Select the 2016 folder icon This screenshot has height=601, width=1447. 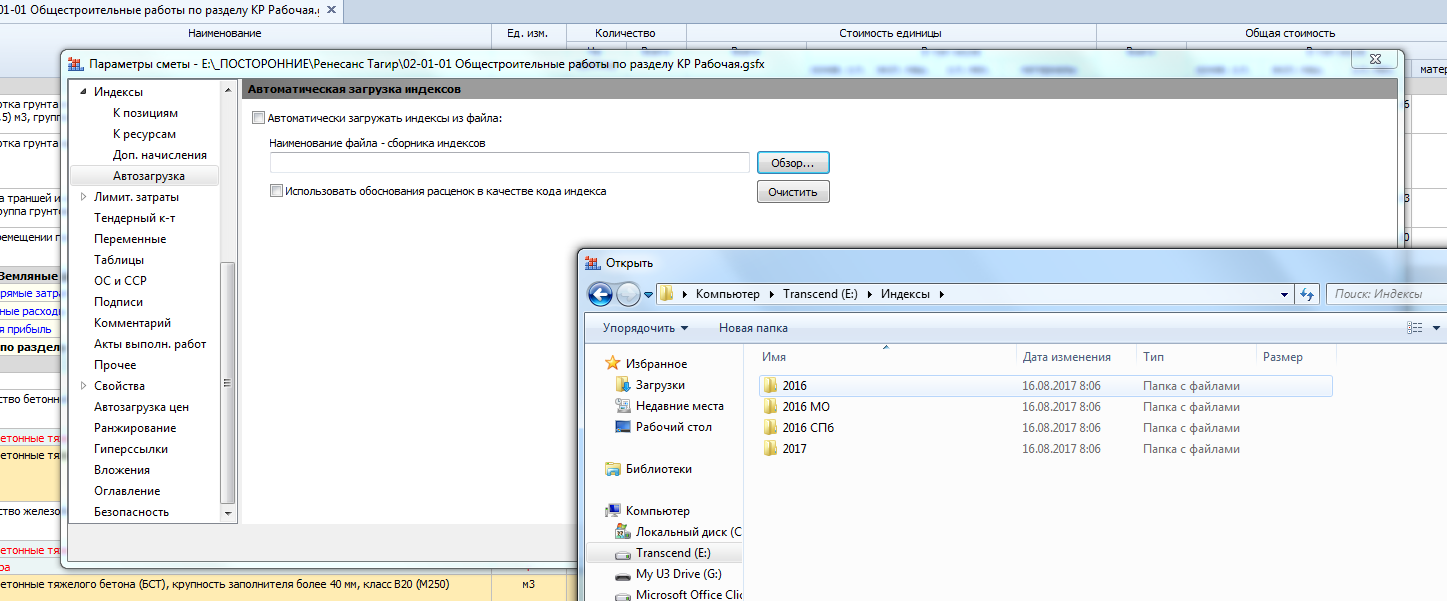pyautogui.click(x=770, y=386)
